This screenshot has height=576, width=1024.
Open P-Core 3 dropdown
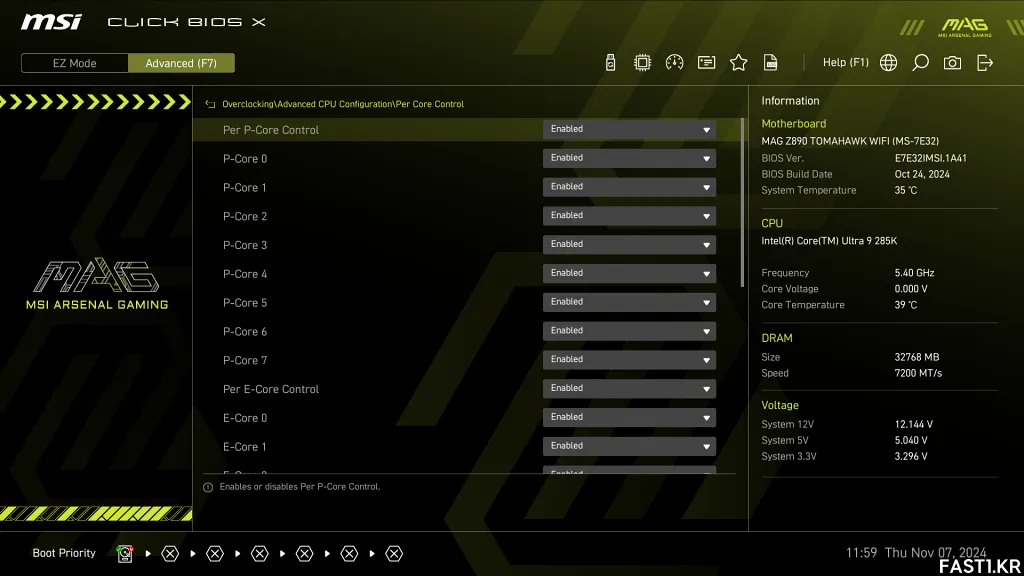click(629, 244)
